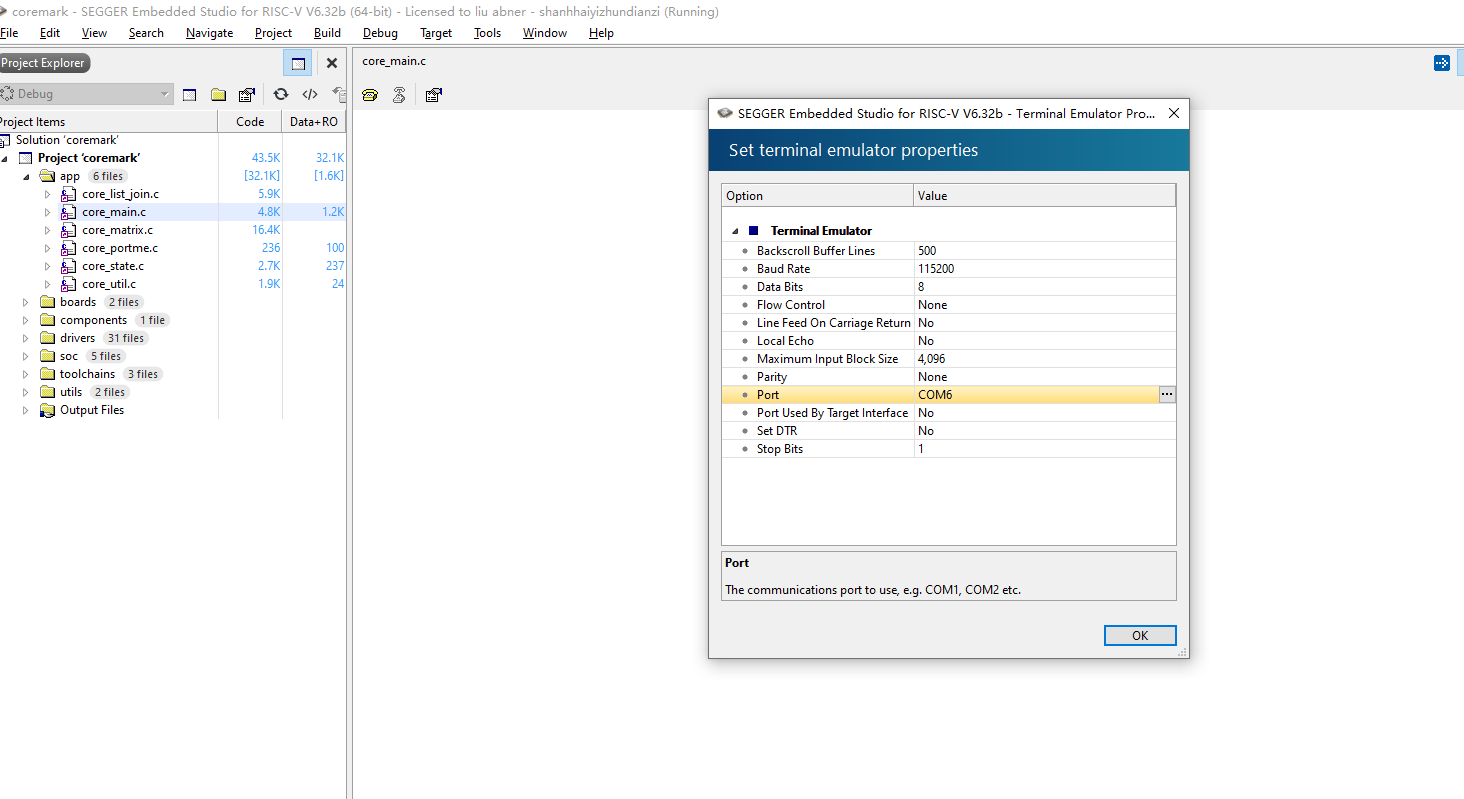The width and height of the screenshot is (1464, 799).
Task: Open the Build menu
Action: click(x=327, y=33)
